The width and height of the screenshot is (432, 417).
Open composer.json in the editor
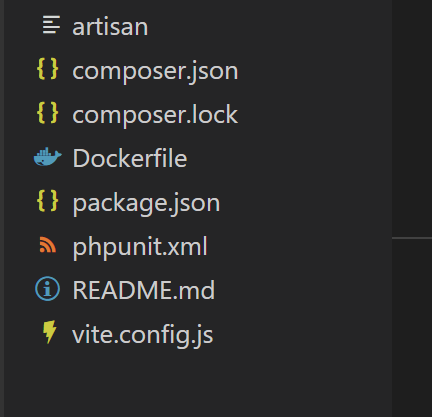click(155, 71)
